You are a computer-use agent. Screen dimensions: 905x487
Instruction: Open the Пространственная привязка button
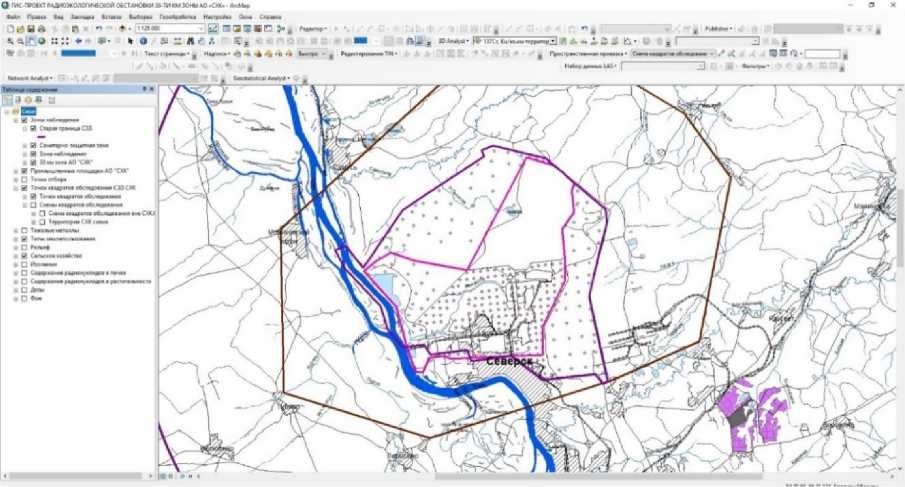588,54
